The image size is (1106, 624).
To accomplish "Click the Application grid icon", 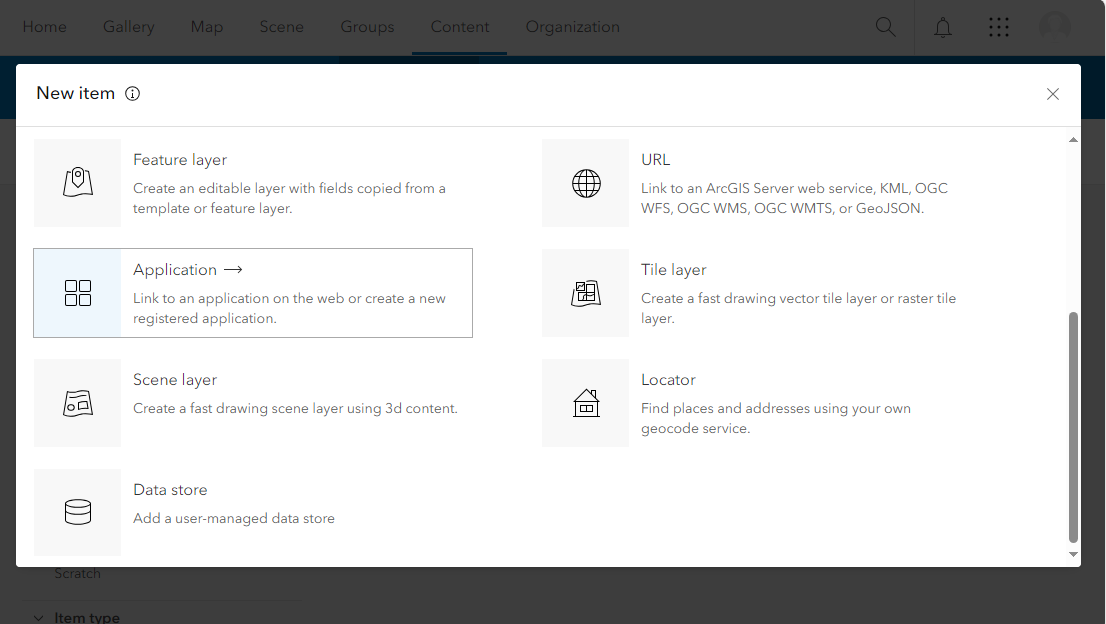I will (77, 293).
